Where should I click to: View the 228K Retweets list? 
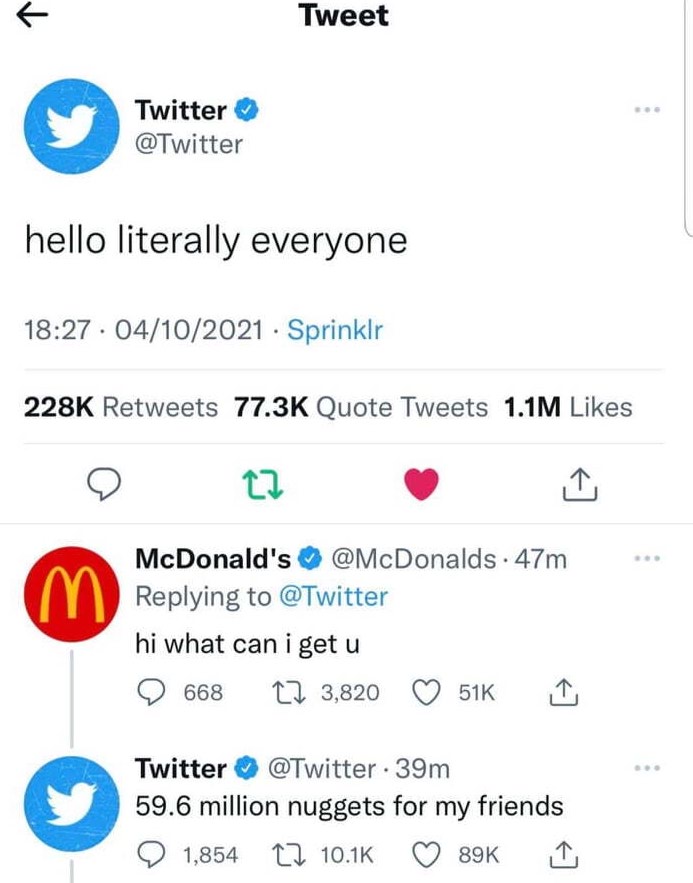121,407
